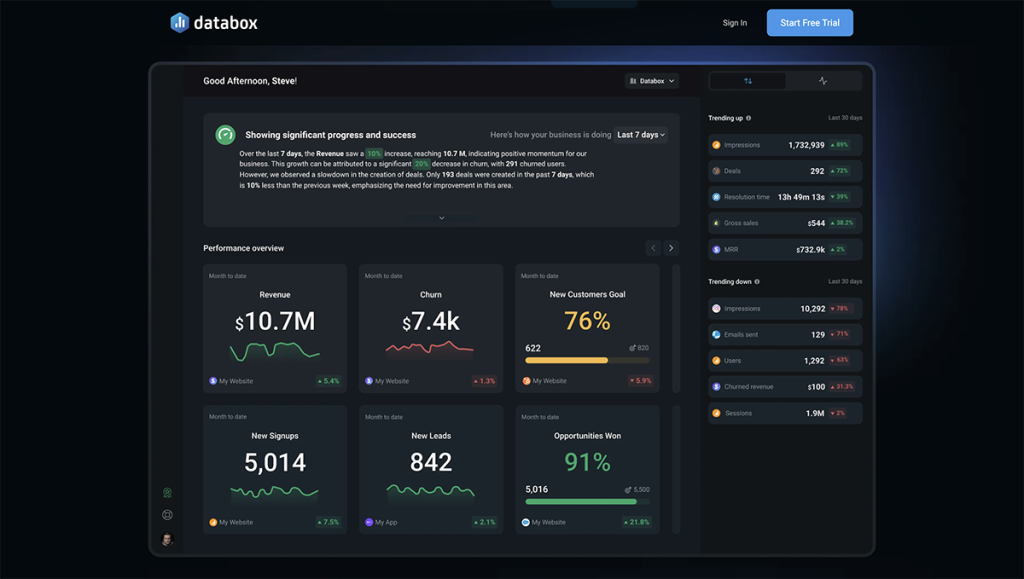Open the help lifebuoy icon in sidebar
This screenshot has height=579, width=1024.
(x=167, y=515)
